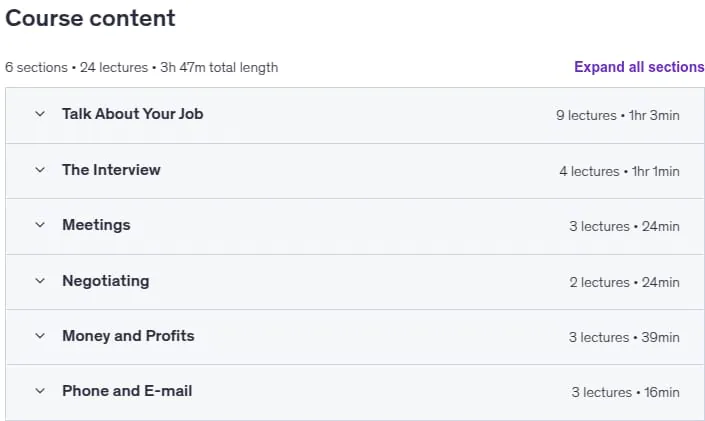
Task: Click the 3 lectures 16min label
Action: (625, 392)
